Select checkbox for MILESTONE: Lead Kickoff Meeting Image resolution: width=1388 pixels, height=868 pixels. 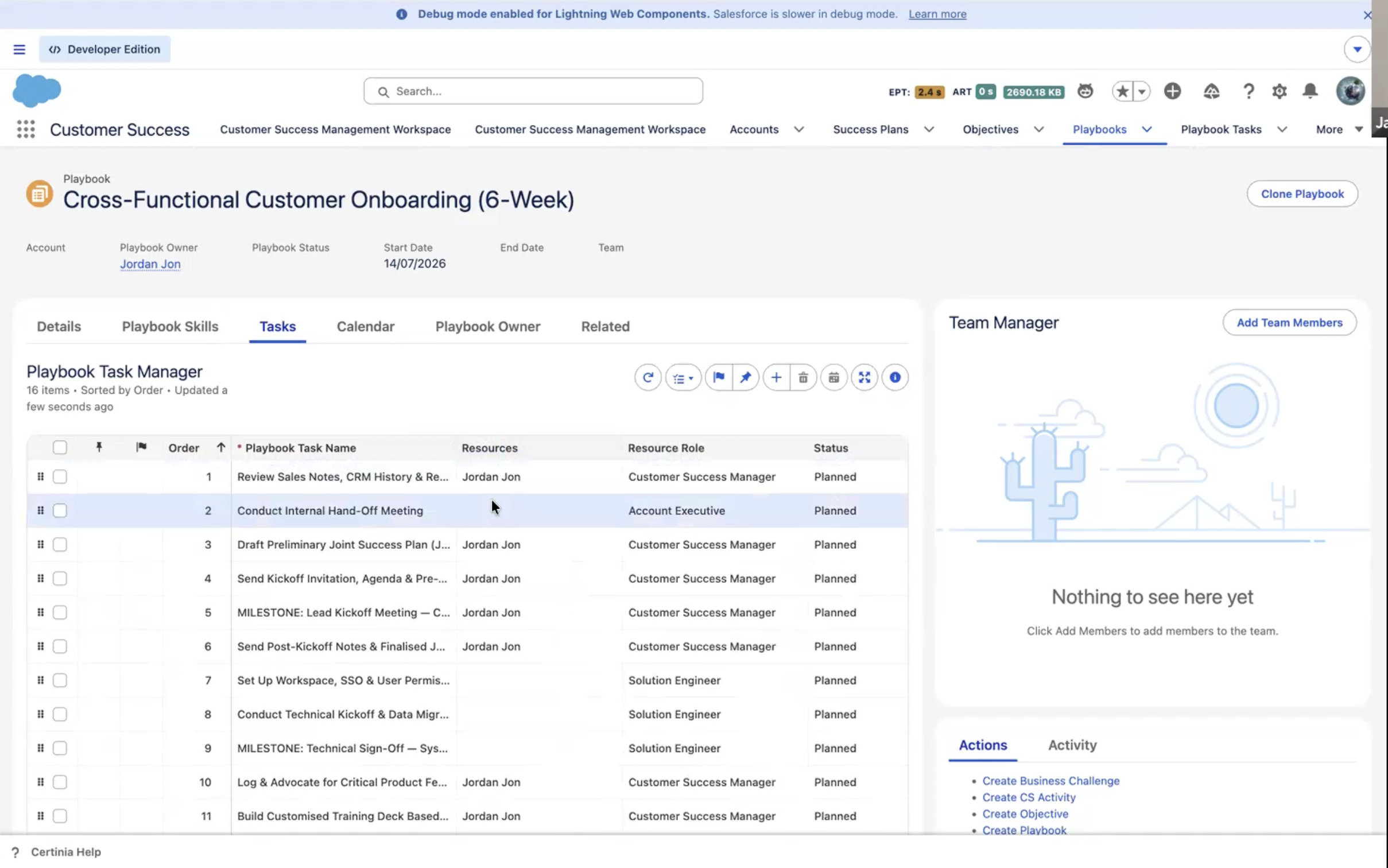click(x=60, y=612)
